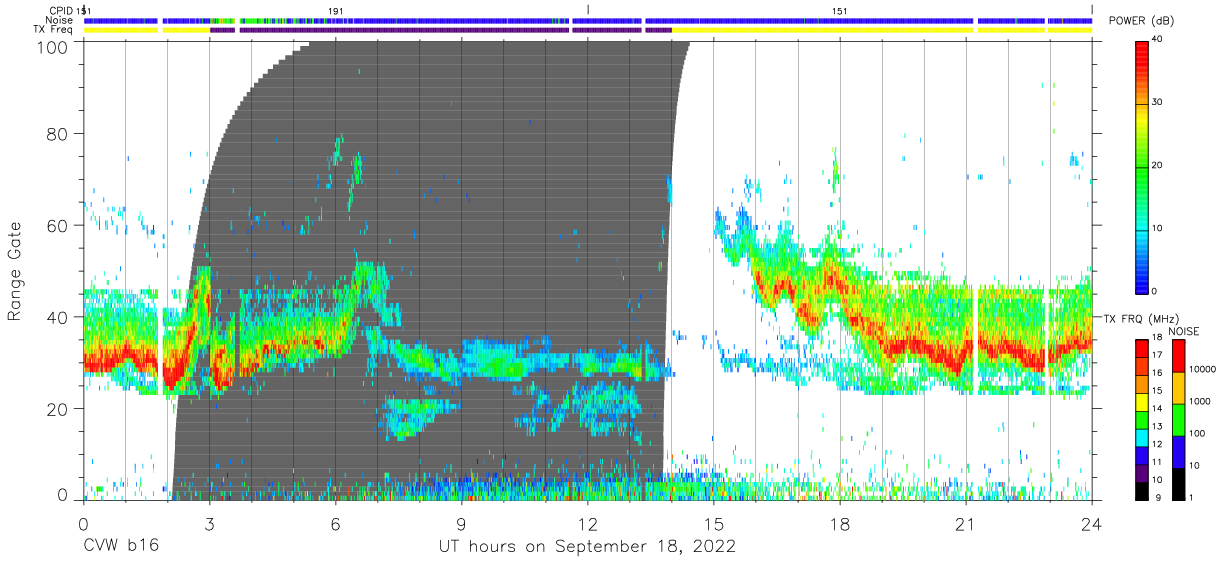This screenshot has height=567, width=1228.
Task: Click the purple segment of the TX FRQ colorbar
Action: pyautogui.click(x=1141, y=473)
